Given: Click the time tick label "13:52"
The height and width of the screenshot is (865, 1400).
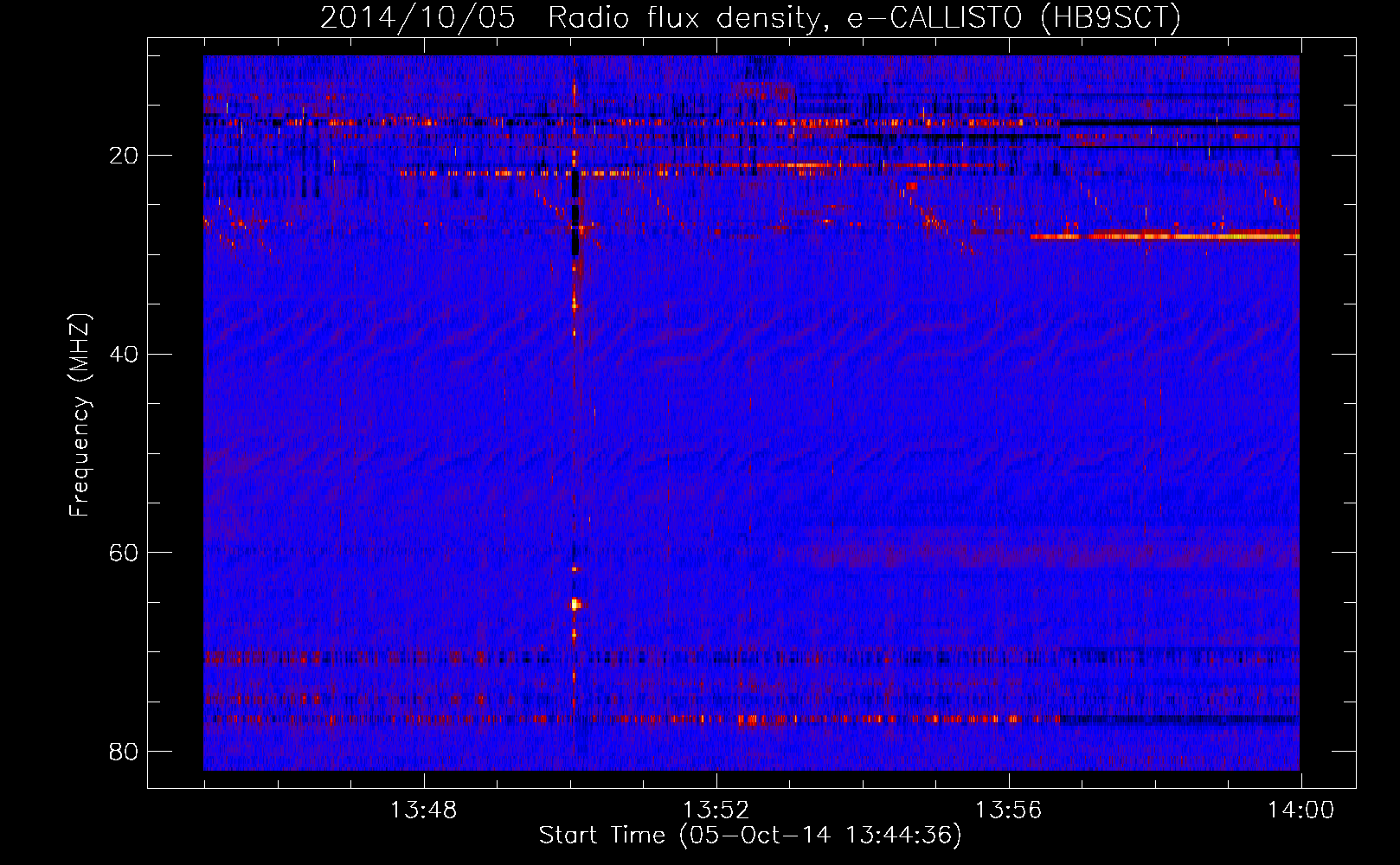Looking at the screenshot, I should (x=716, y=811).
